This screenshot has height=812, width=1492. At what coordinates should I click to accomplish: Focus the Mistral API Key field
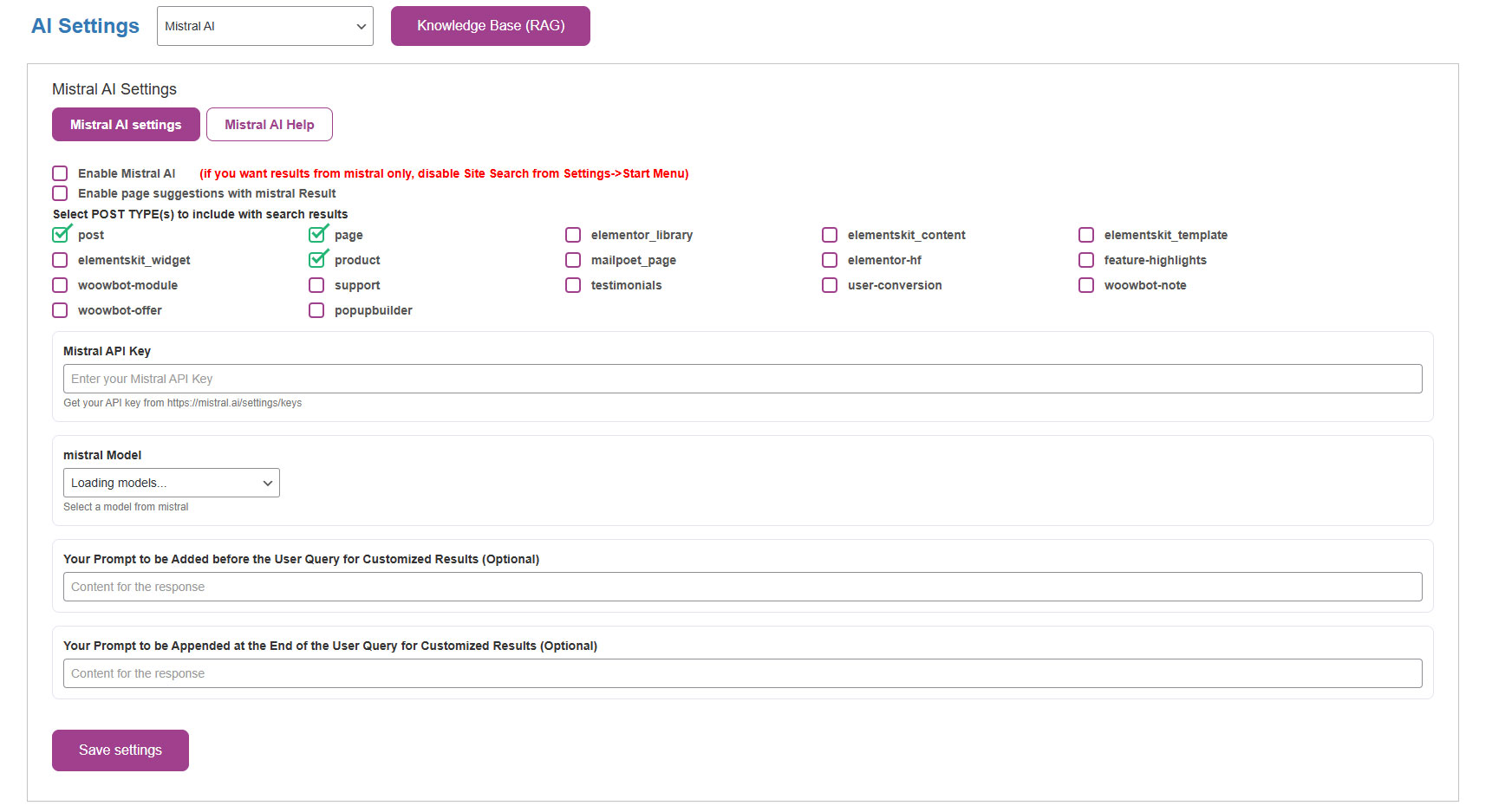click(x=742, y=379)
